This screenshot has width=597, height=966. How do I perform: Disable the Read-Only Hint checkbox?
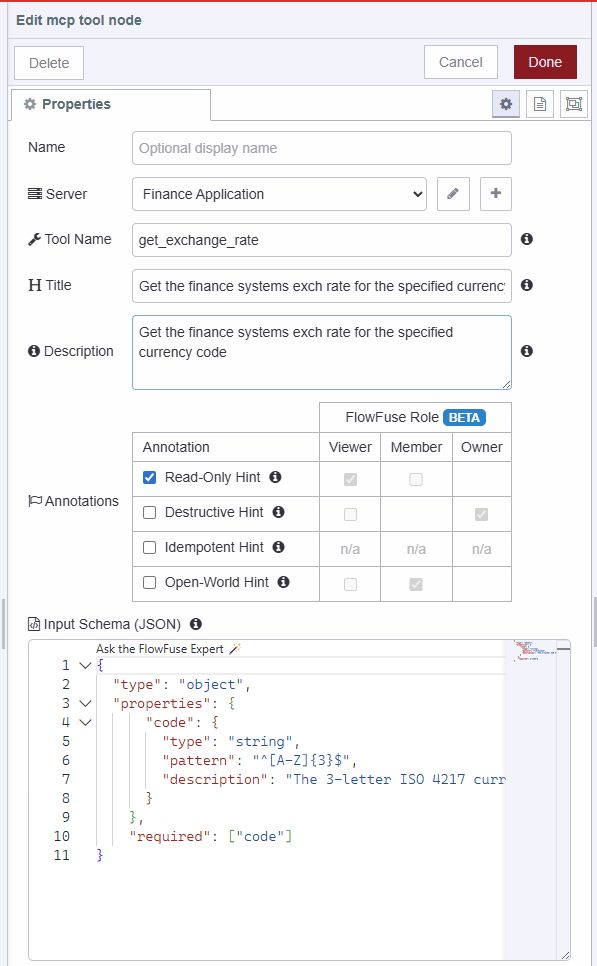point(149,477)
